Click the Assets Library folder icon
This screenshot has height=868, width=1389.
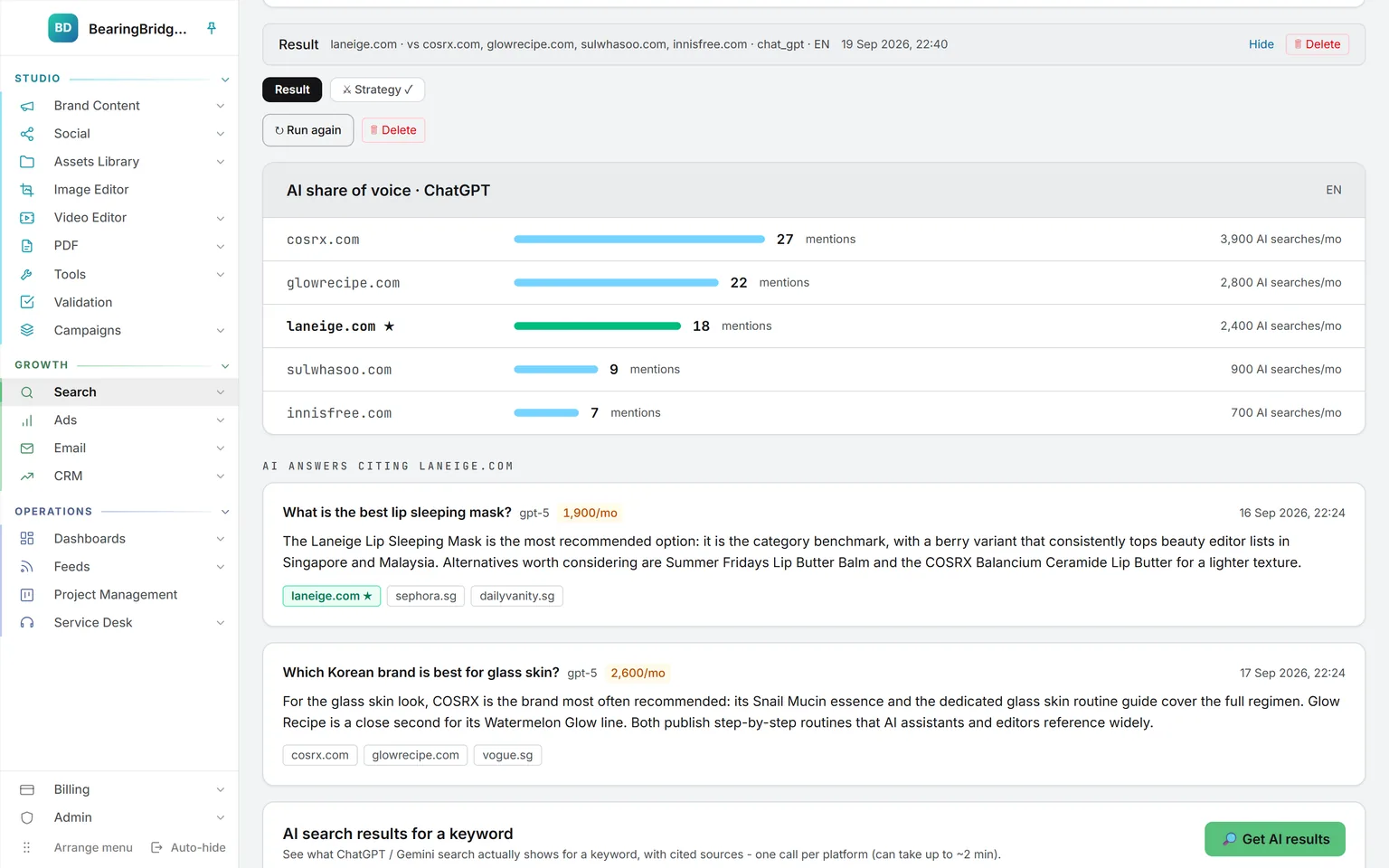pos(27,162)
